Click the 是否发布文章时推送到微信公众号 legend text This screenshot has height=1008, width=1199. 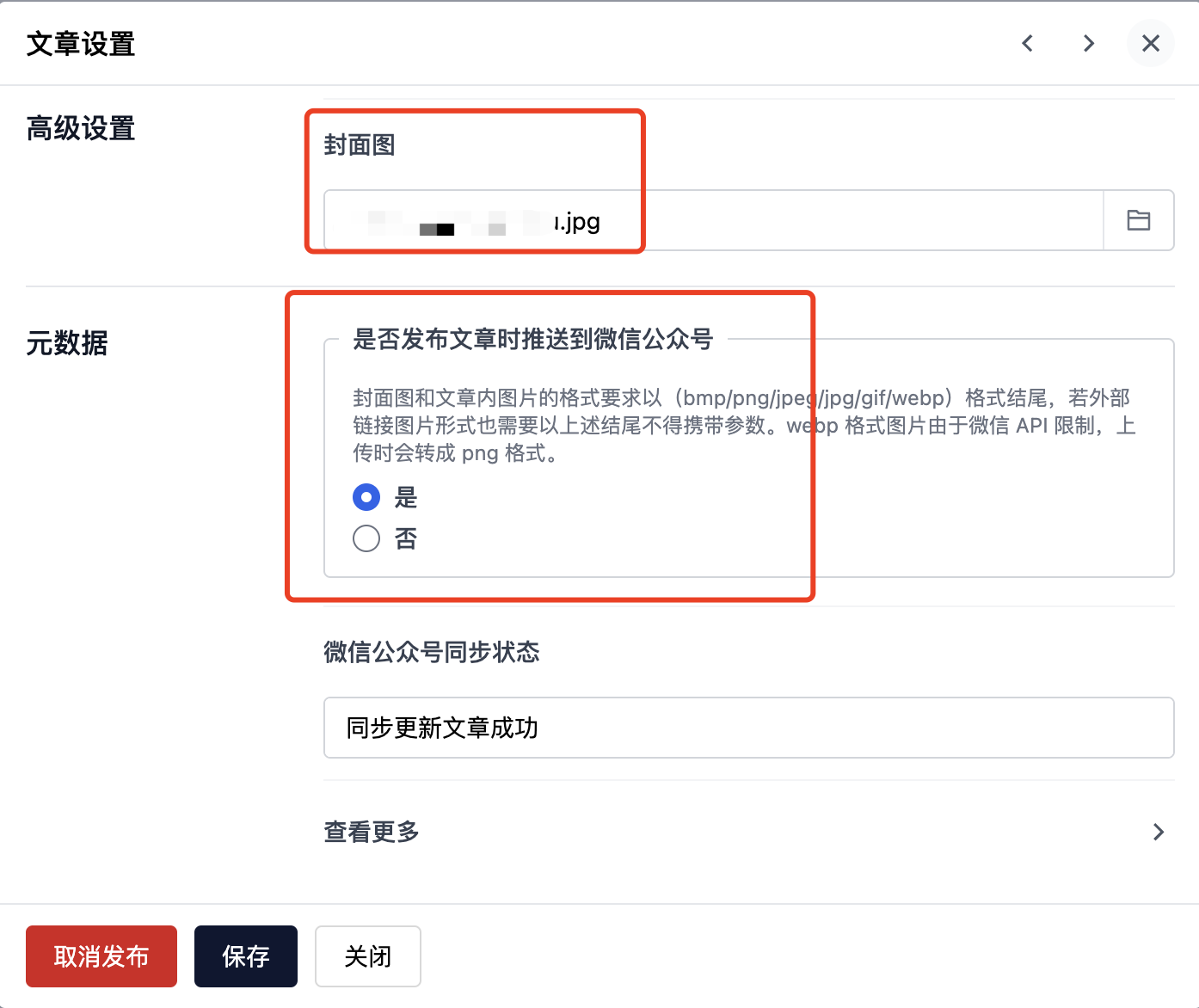533,340
